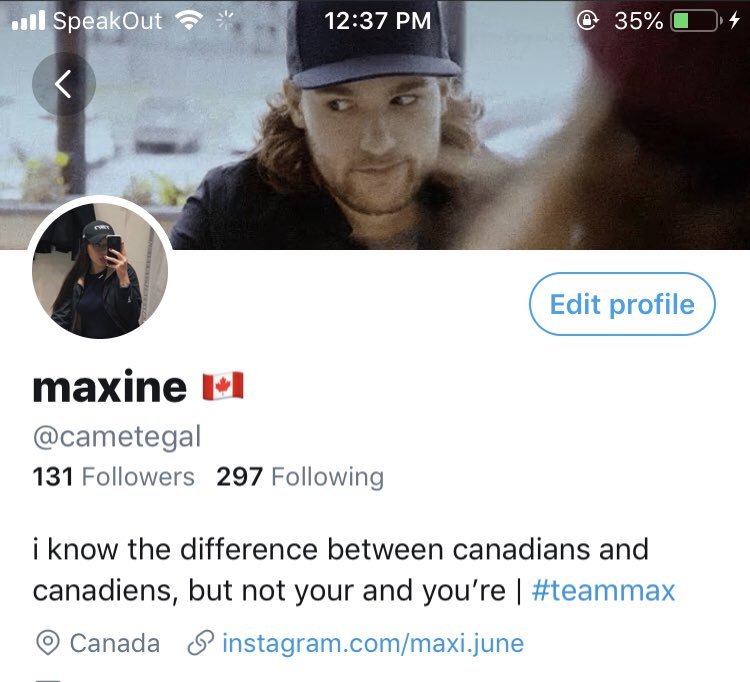Tap the charging bolt icon
Image resolution: width=750 pixels, height=682 pixels.
(x=735, y=21)
